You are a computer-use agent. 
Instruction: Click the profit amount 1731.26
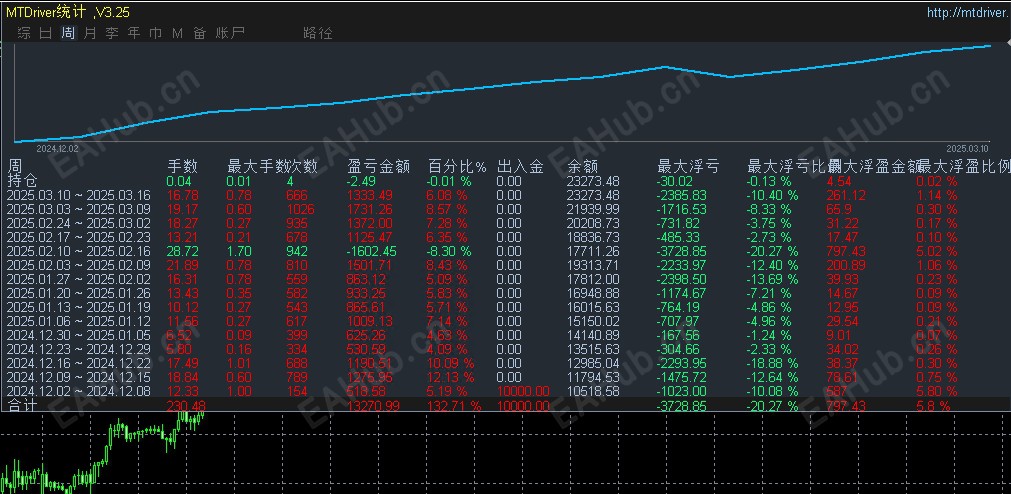(x=369, y=210)
